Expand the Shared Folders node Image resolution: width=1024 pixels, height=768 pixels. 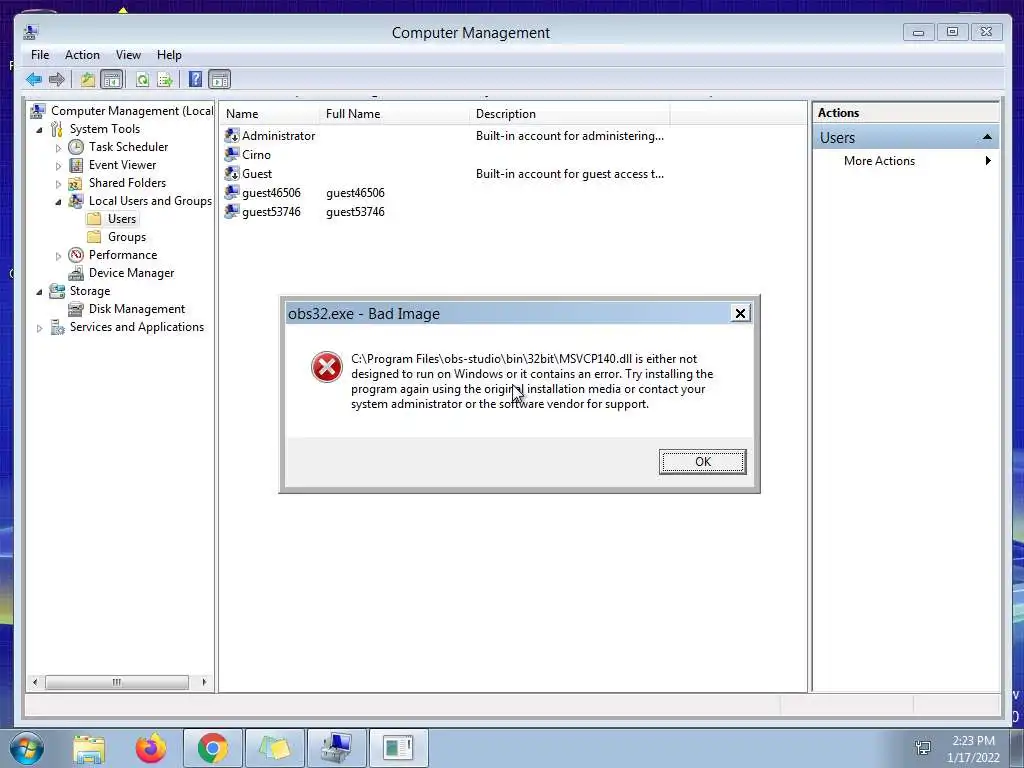click(59, 184)
